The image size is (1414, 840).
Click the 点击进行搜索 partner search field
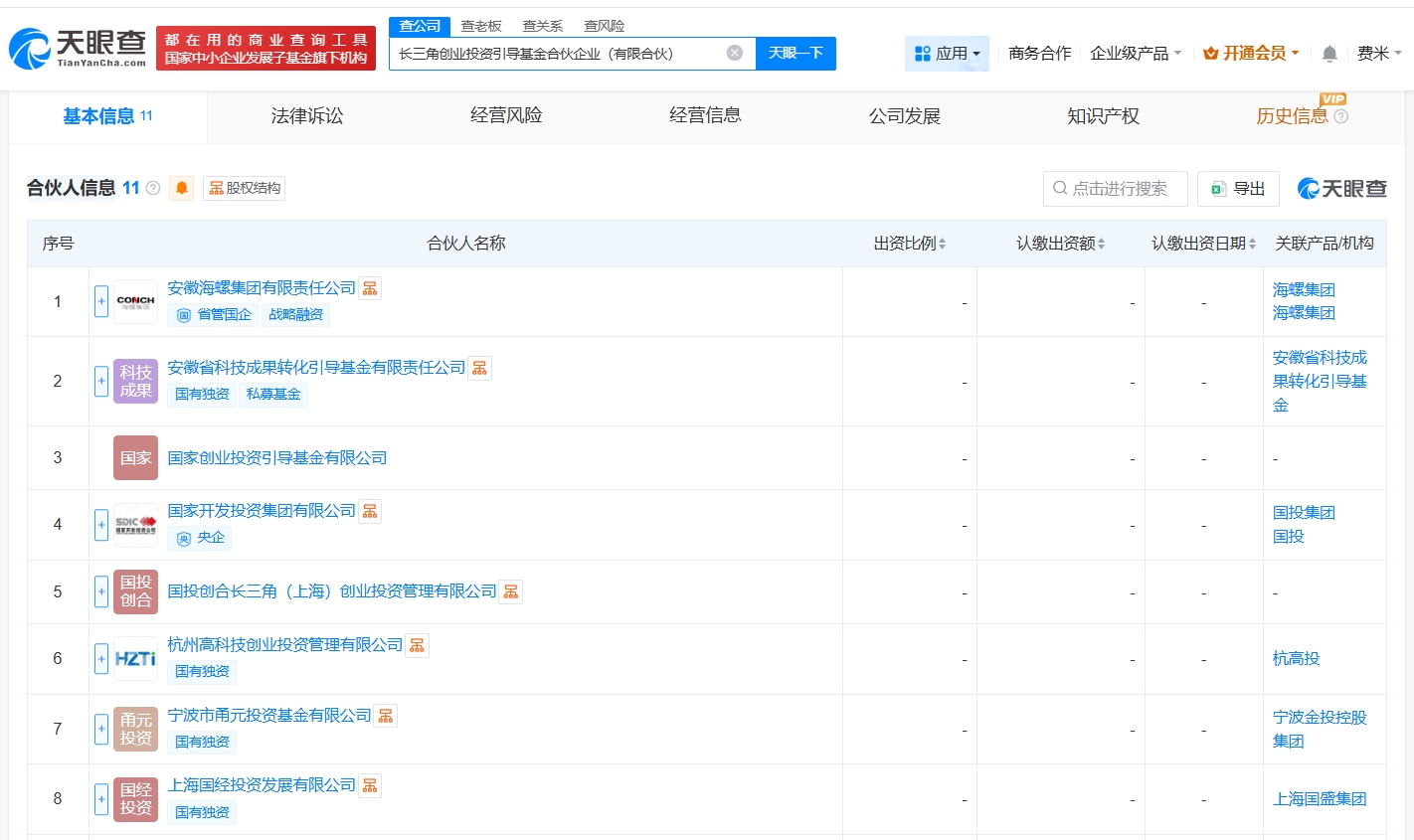(x=1116, y=188)
